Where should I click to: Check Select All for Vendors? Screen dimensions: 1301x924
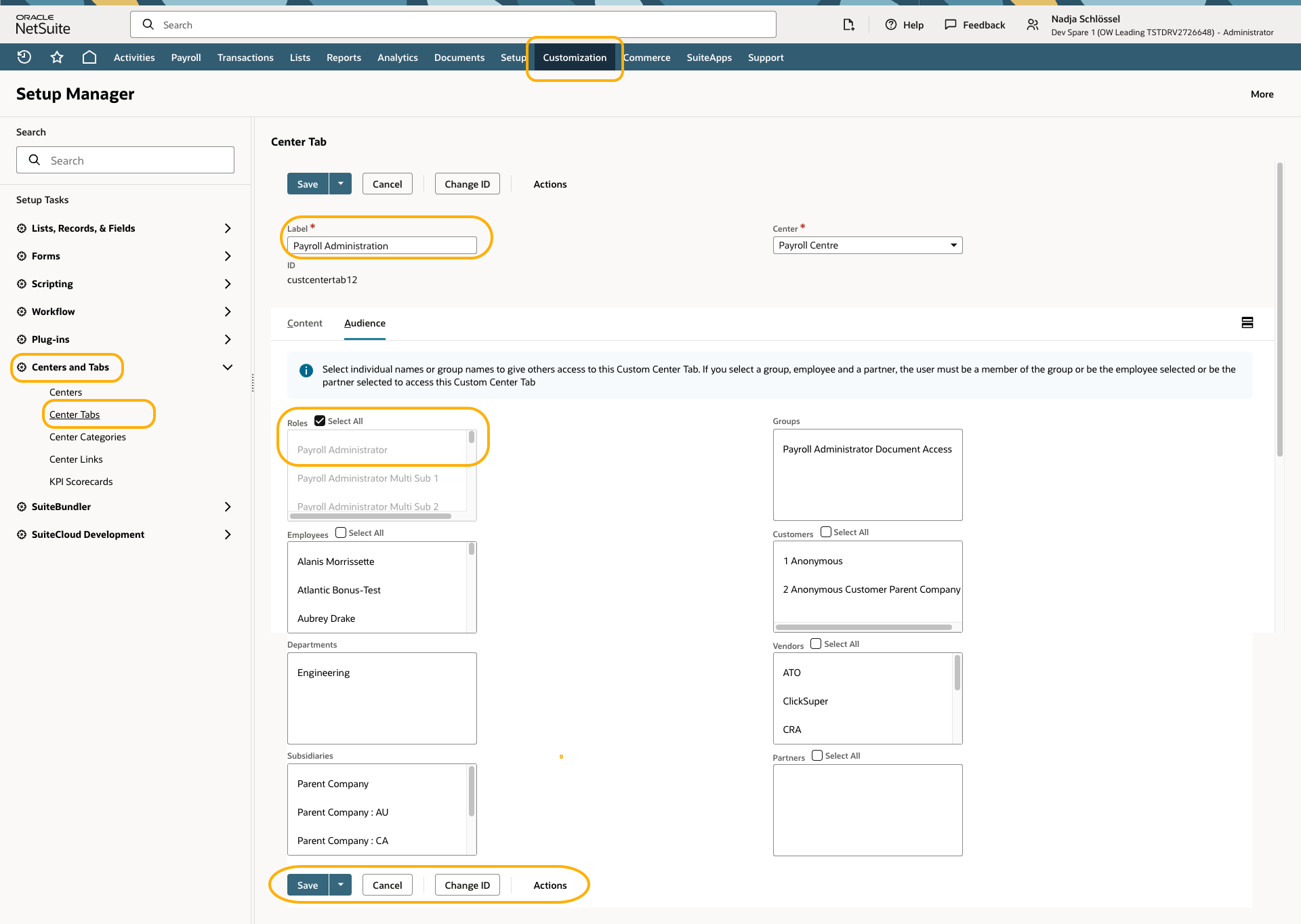tap(816, 644)
